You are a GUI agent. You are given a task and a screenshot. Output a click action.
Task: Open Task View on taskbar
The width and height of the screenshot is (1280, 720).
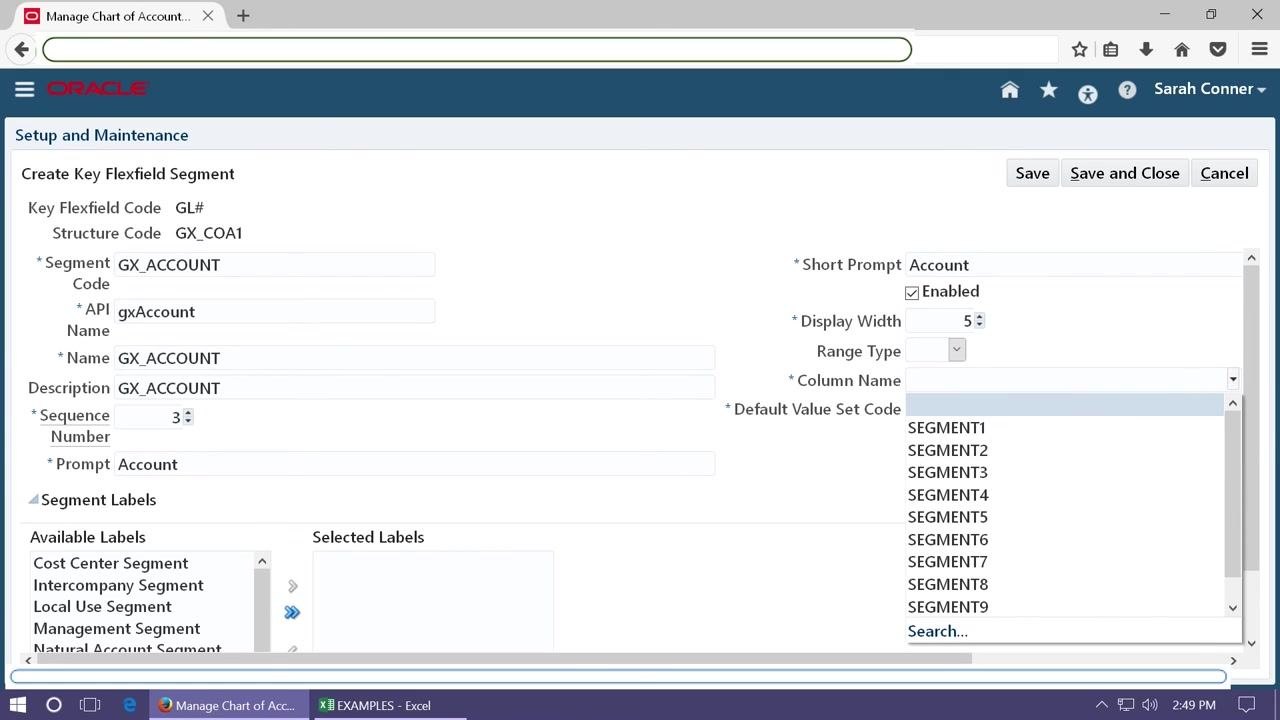(90, 705)
